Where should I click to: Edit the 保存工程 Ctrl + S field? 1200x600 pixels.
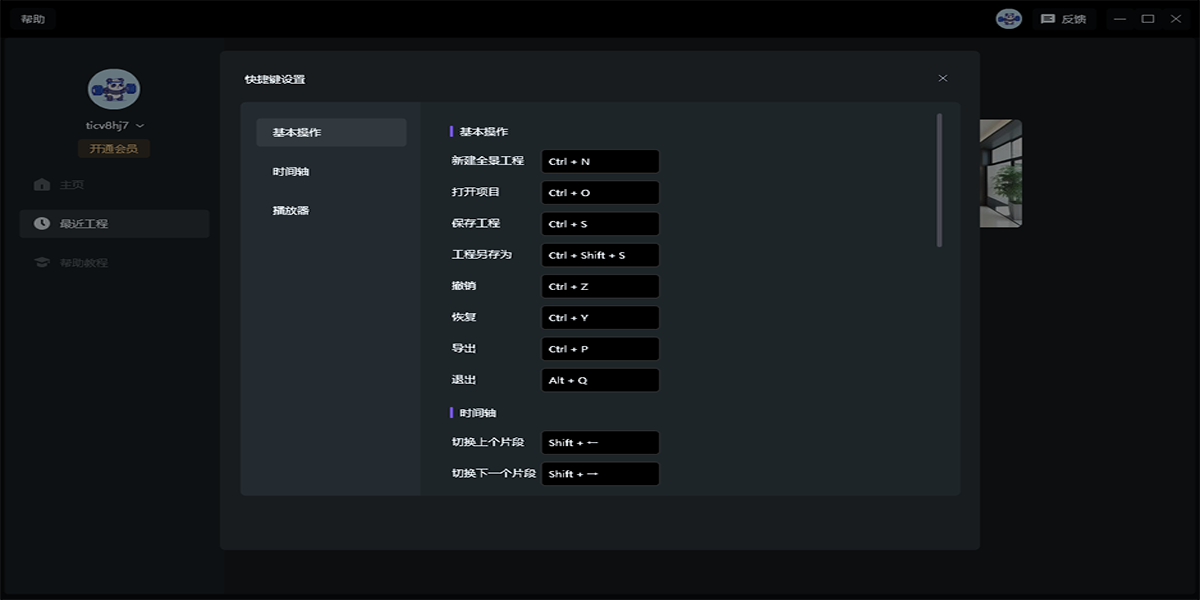click(x=600, y=224)
